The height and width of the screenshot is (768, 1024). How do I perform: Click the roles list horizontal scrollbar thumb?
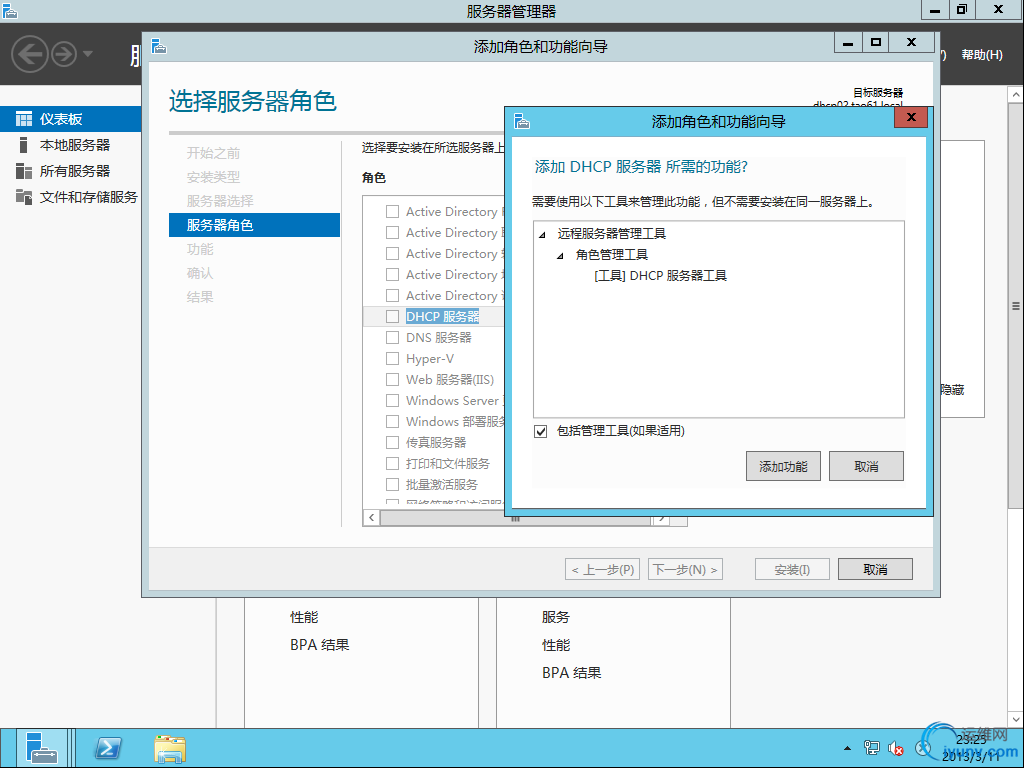click(x=515, y=519)
